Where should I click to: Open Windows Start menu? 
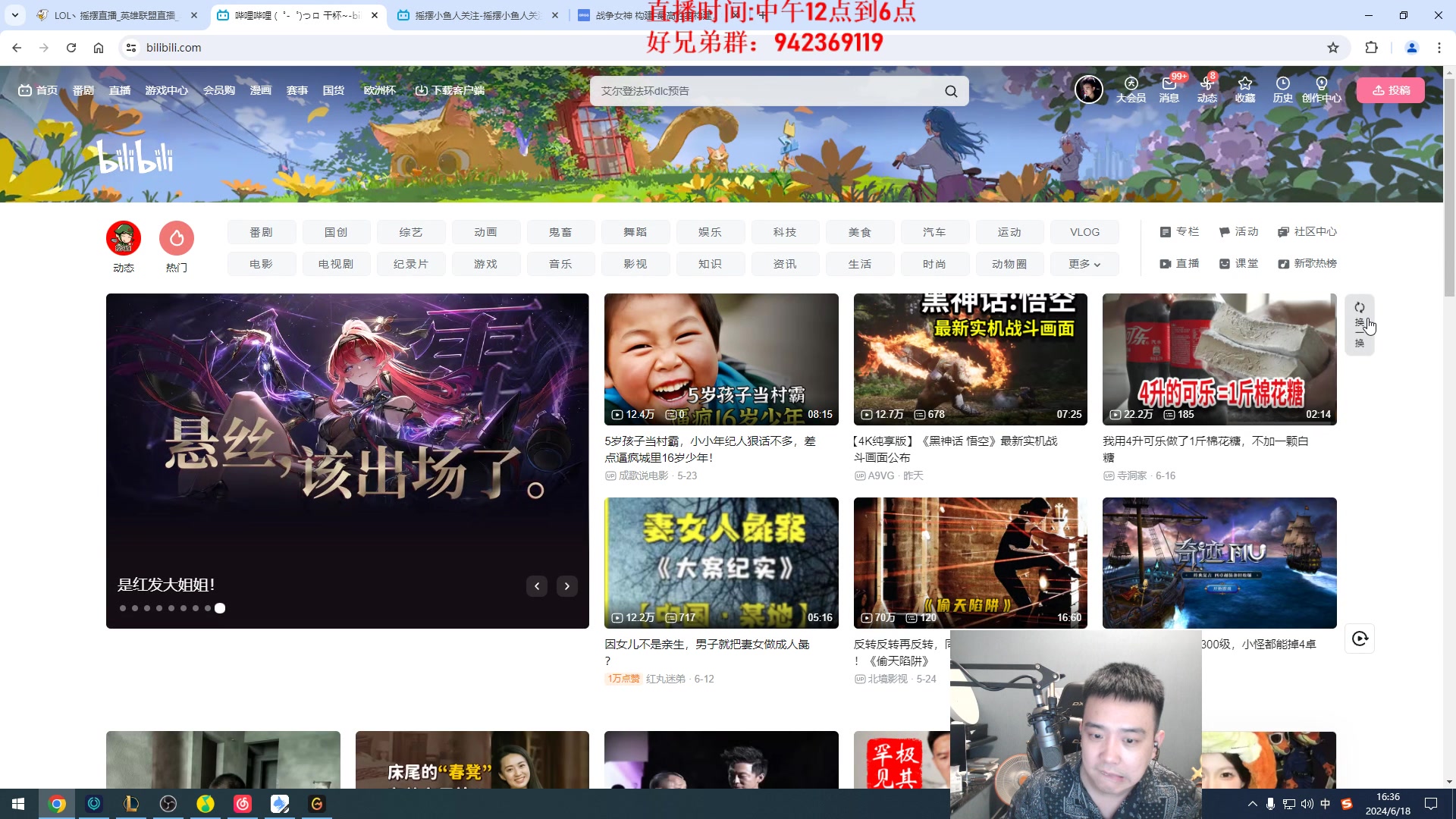18,804
